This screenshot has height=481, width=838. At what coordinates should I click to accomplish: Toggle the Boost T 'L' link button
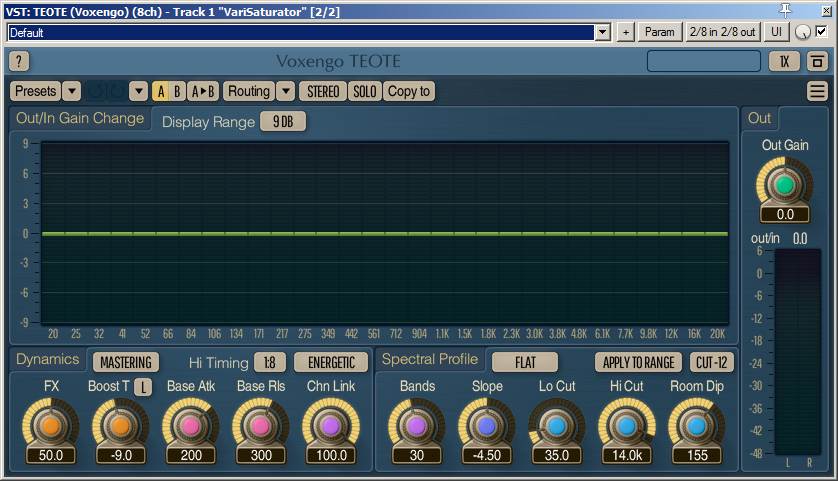(x=143, y=387)
